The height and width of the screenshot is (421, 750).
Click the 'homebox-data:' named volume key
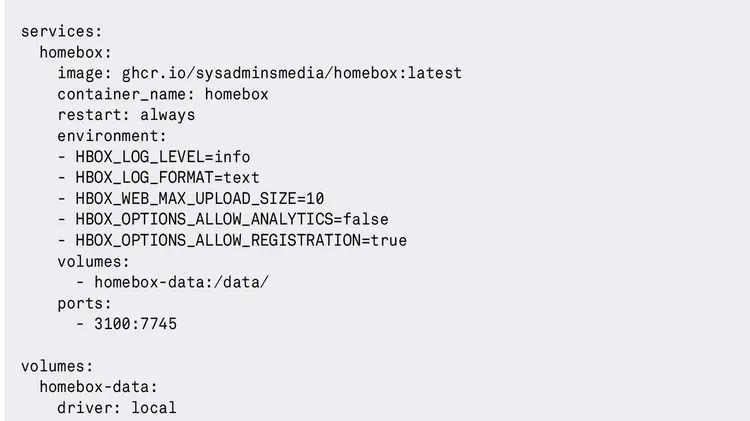coord(98,387)
